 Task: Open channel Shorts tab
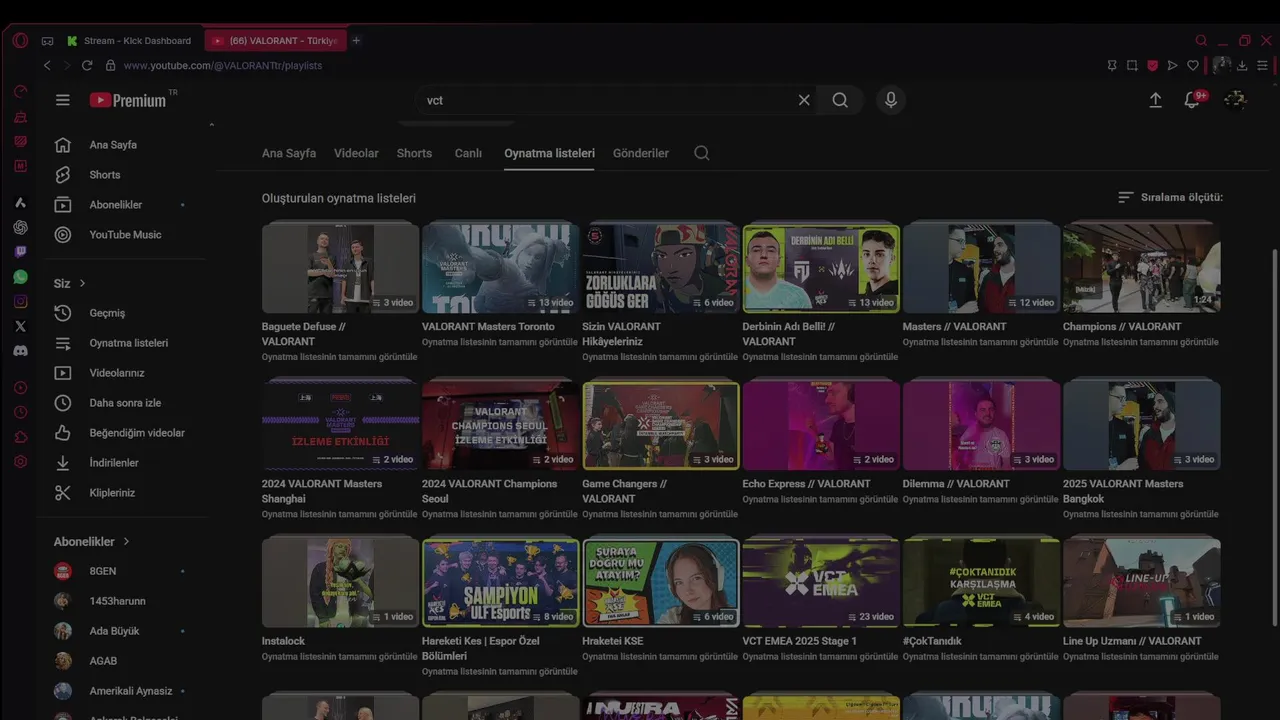point(414,153)
